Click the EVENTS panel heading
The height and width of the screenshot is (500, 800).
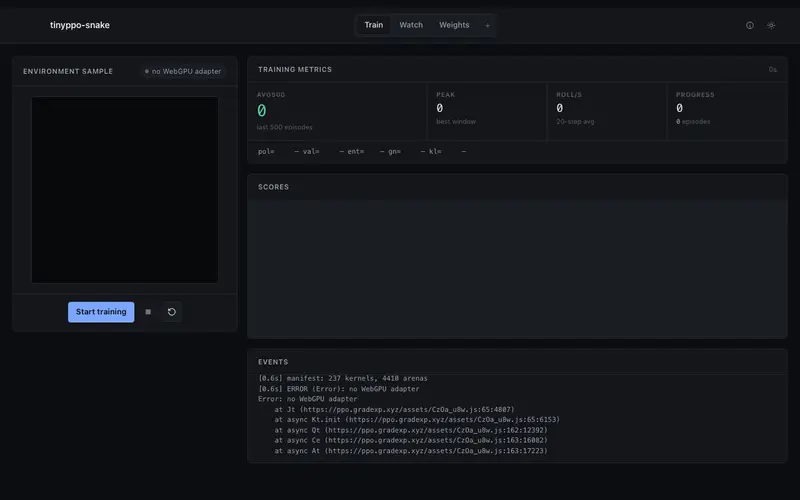[x=273, y=362]
